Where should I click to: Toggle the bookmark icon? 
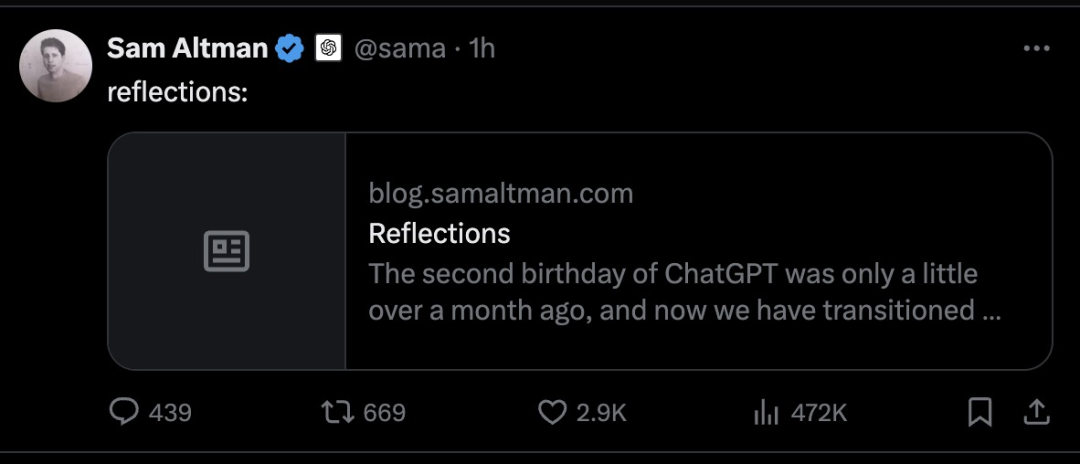[x=980, y=412]
